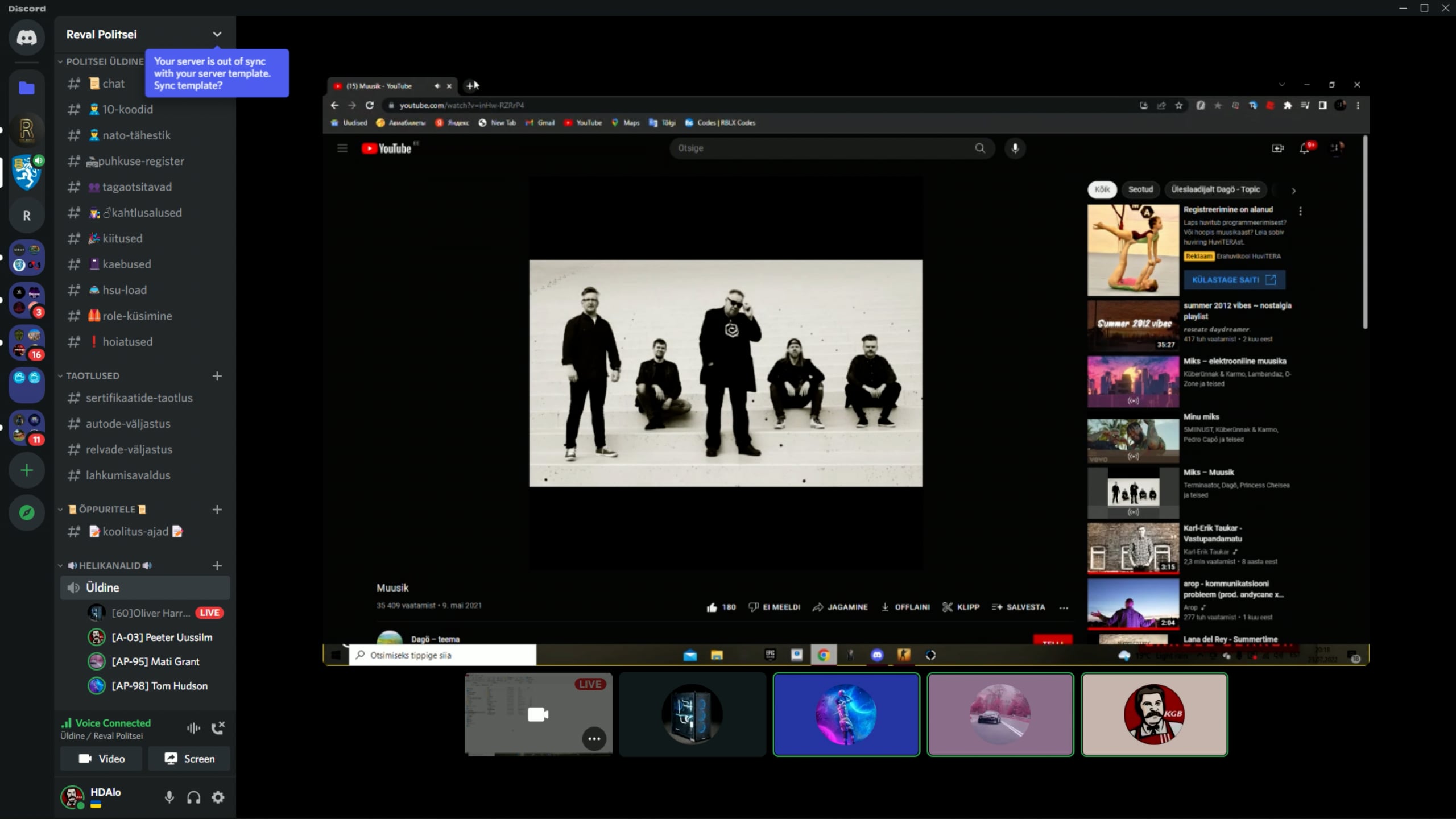The image size is (1456, 819).
Task: Mute microphone in user panel
Action: pyautogui.click(x=169, y=797)
